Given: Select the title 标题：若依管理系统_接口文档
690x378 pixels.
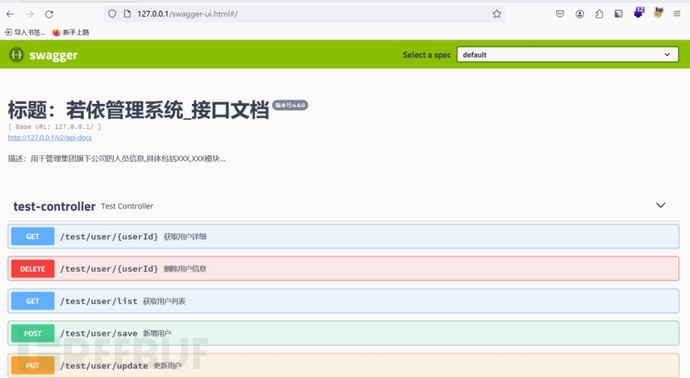Looking at the screenshot, I should (138, 110).
